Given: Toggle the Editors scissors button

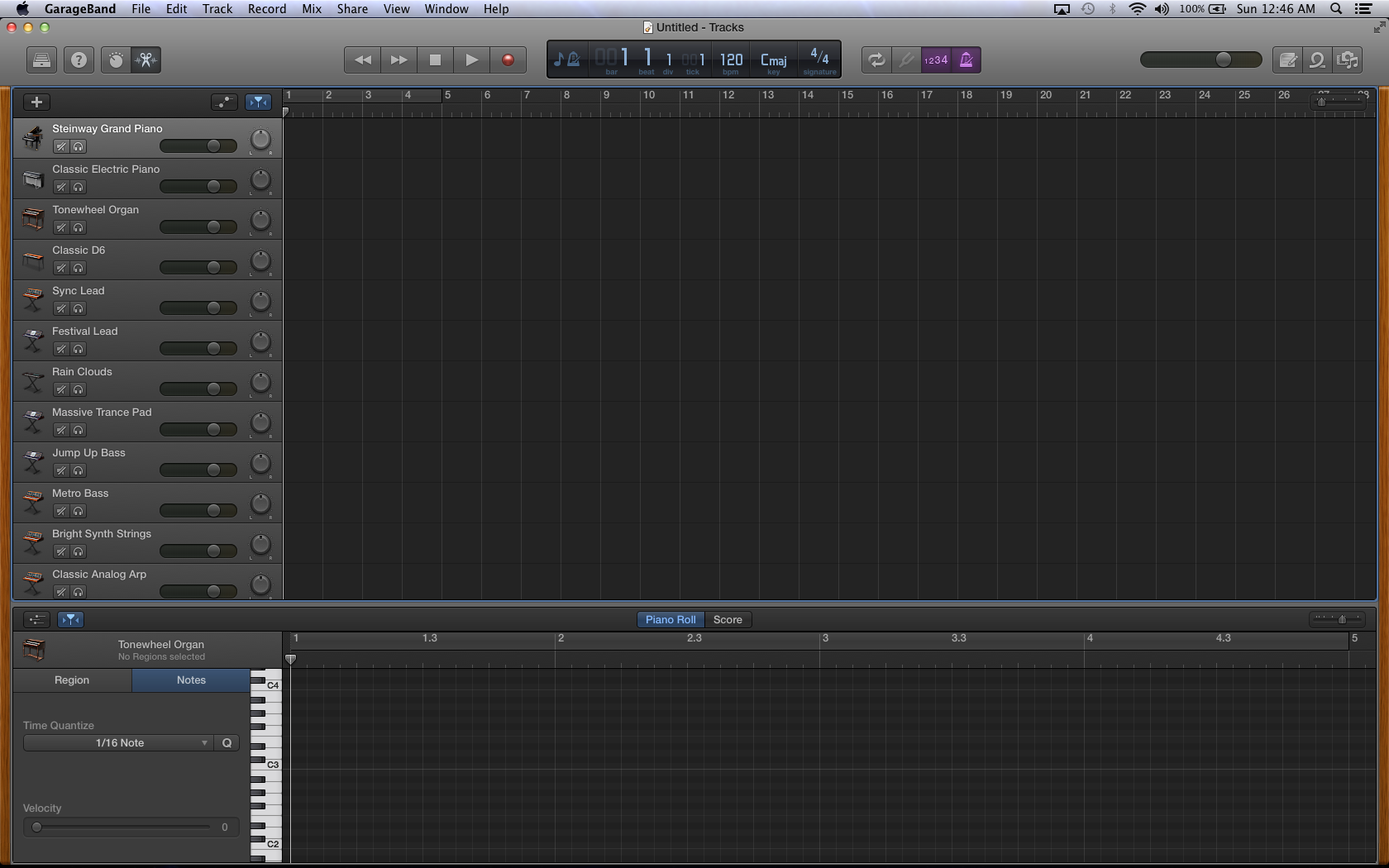Looking at the screenshot, I should [x=146, y=60].
